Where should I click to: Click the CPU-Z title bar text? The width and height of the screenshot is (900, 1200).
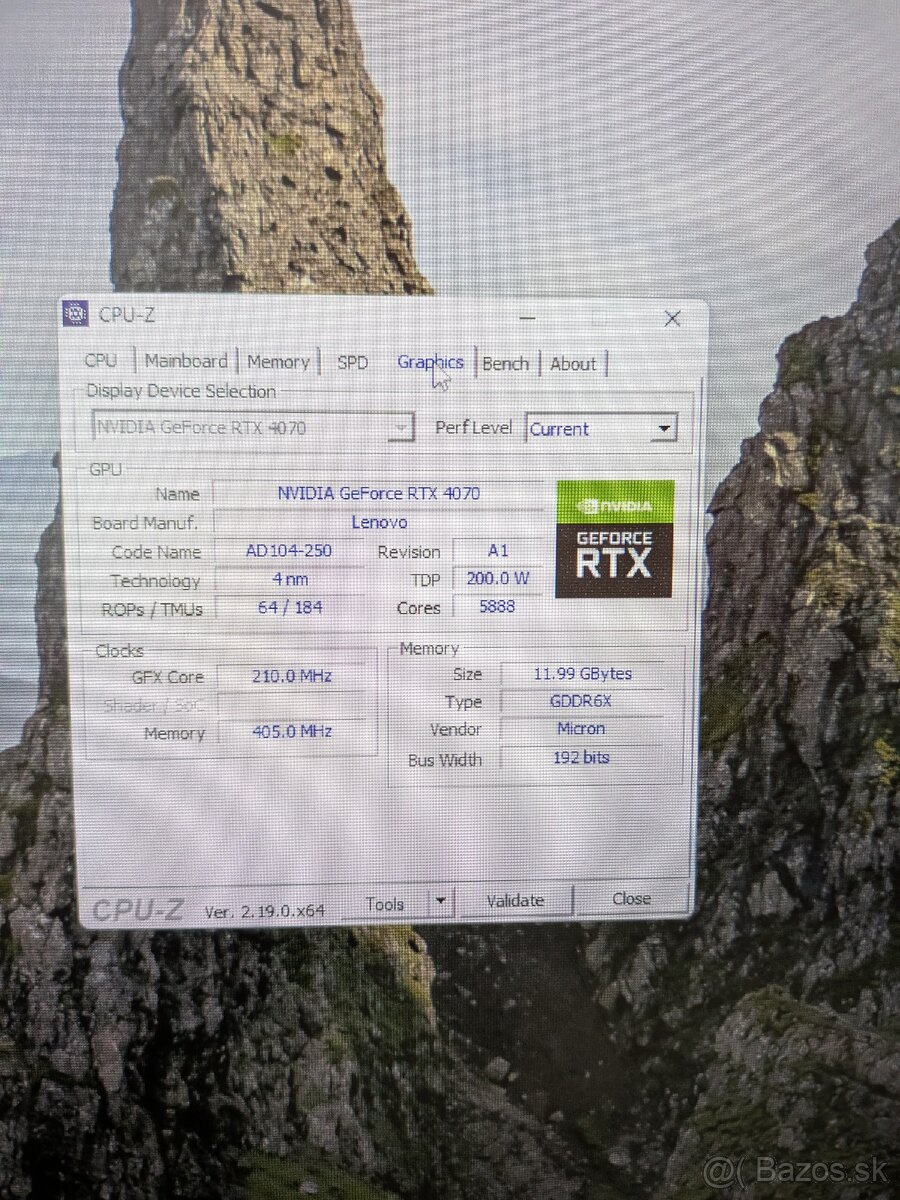[127, 315]
